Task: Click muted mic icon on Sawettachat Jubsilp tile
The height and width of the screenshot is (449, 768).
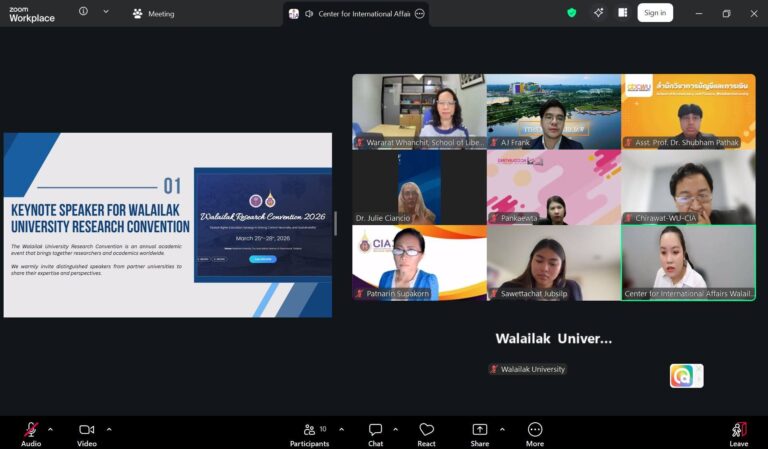Action: point(494,293)
